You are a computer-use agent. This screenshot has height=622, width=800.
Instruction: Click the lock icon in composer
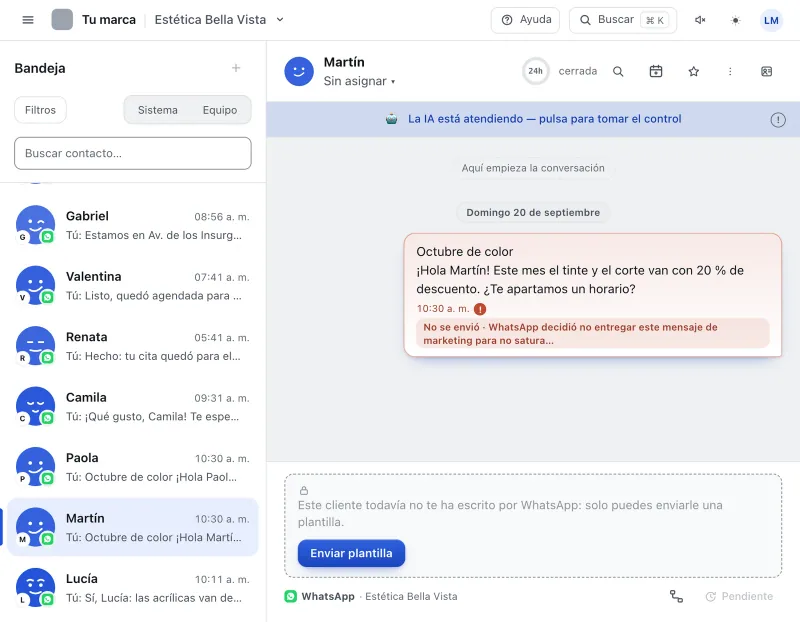tap(304, 490)
